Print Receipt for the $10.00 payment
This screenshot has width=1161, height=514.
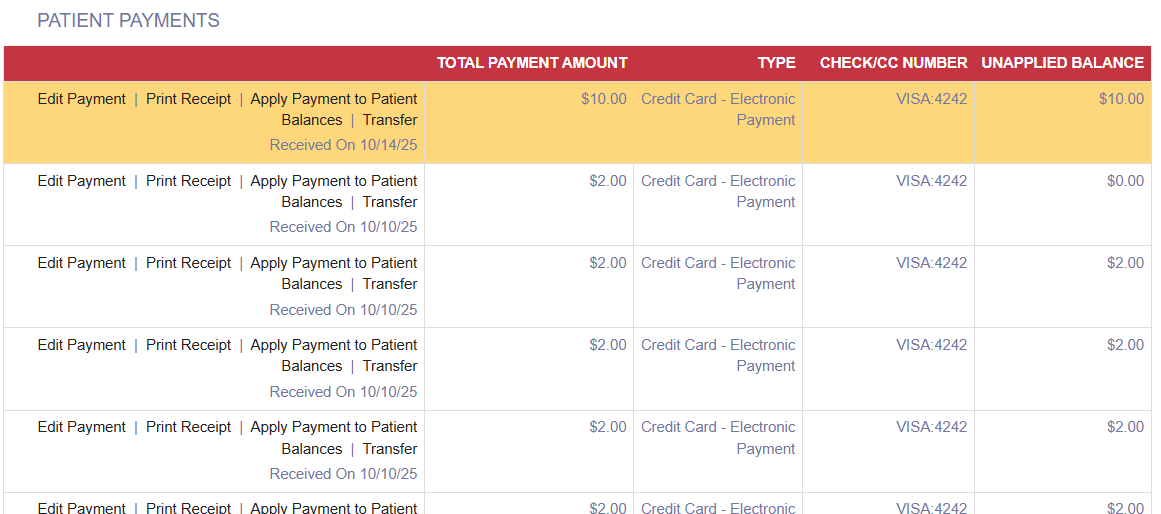tap(188, 99)
